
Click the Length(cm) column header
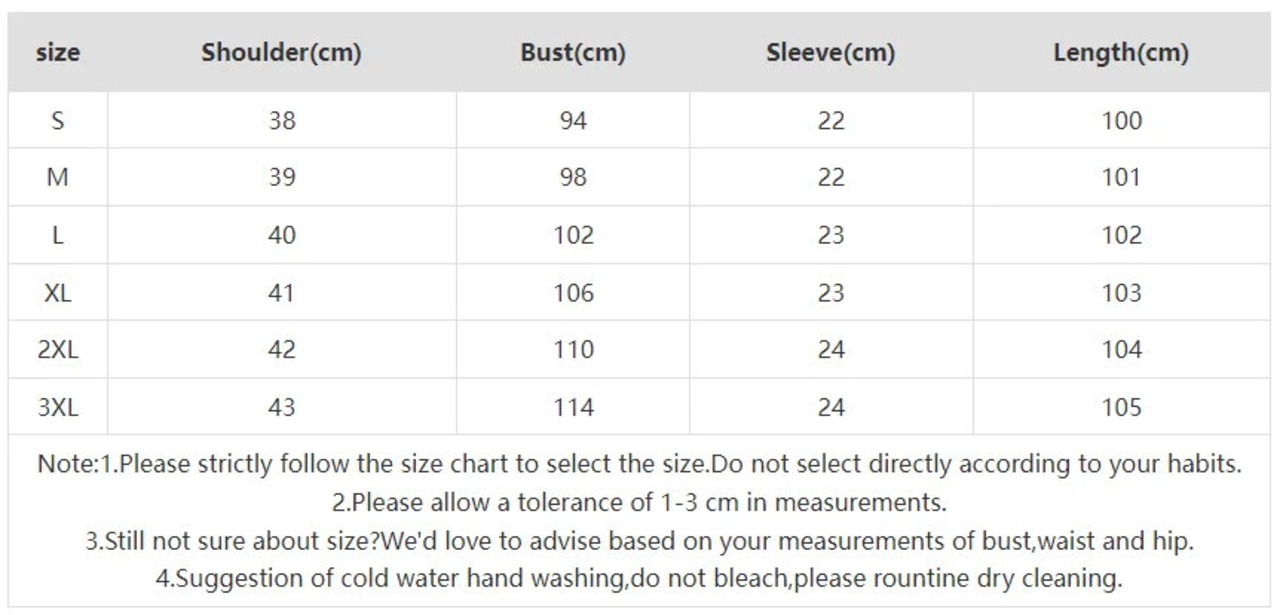[1121, 53]
